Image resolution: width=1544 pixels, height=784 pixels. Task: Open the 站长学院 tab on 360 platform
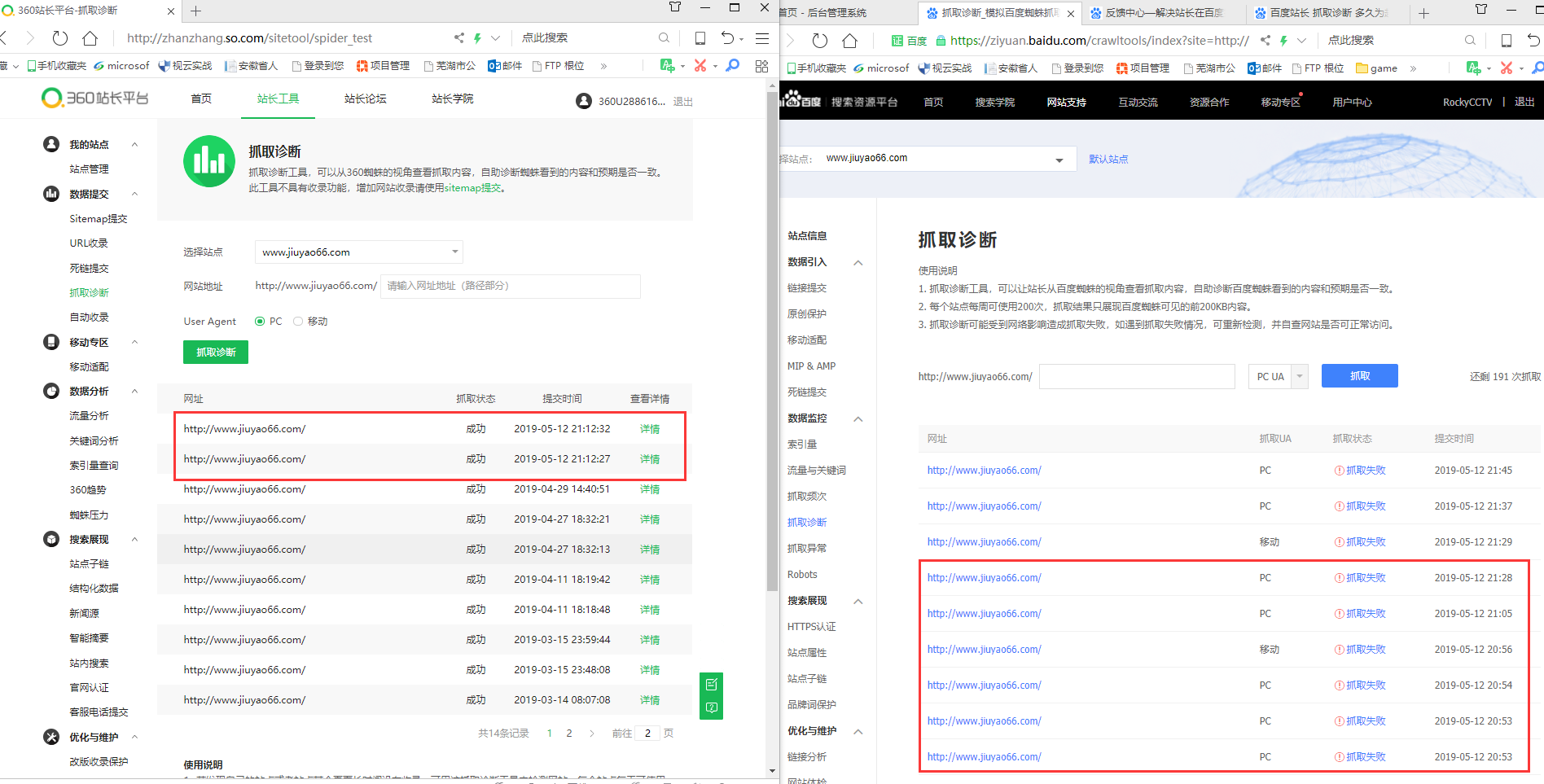(x=453, y=99)
